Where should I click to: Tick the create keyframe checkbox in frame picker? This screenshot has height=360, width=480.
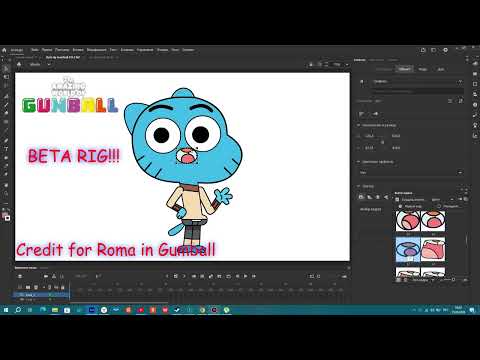(397, 200)
